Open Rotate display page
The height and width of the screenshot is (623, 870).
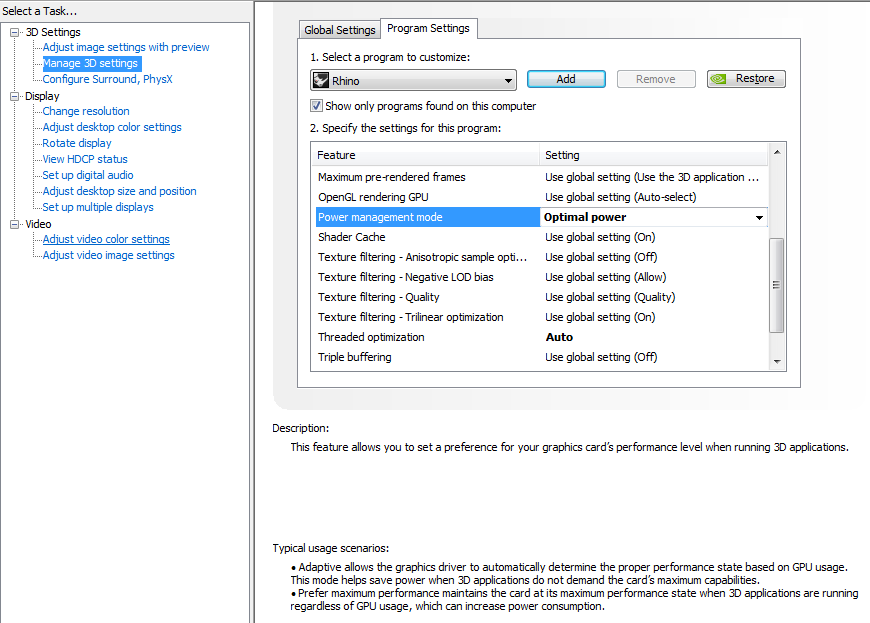pos(77,143)
